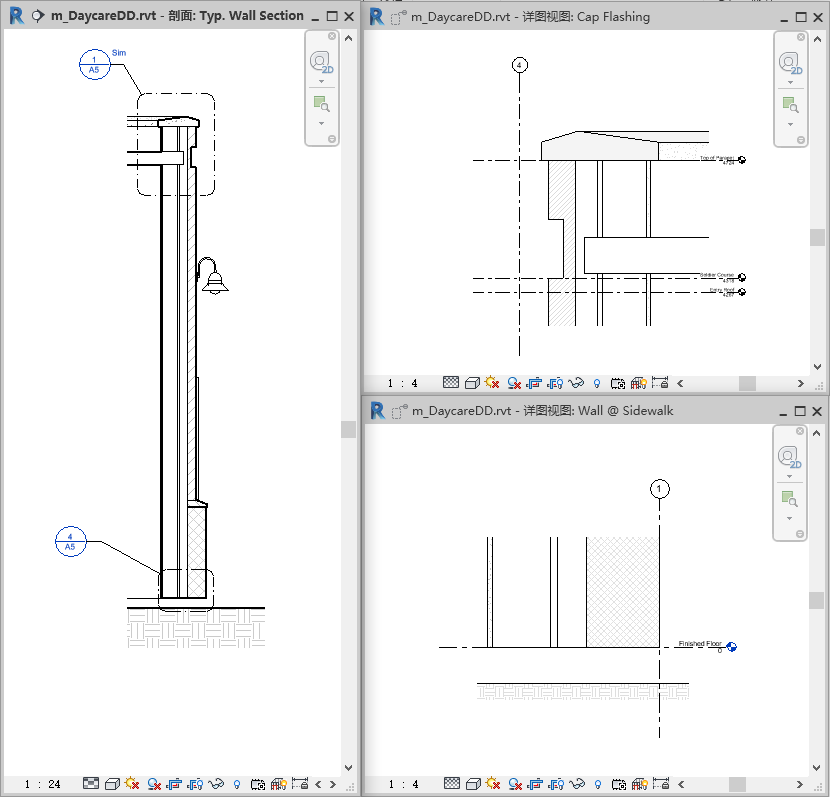Reveal Constraints in Typ. Wall Section view
The height and width of the screenshot is (797, 830).
point(300,783)
